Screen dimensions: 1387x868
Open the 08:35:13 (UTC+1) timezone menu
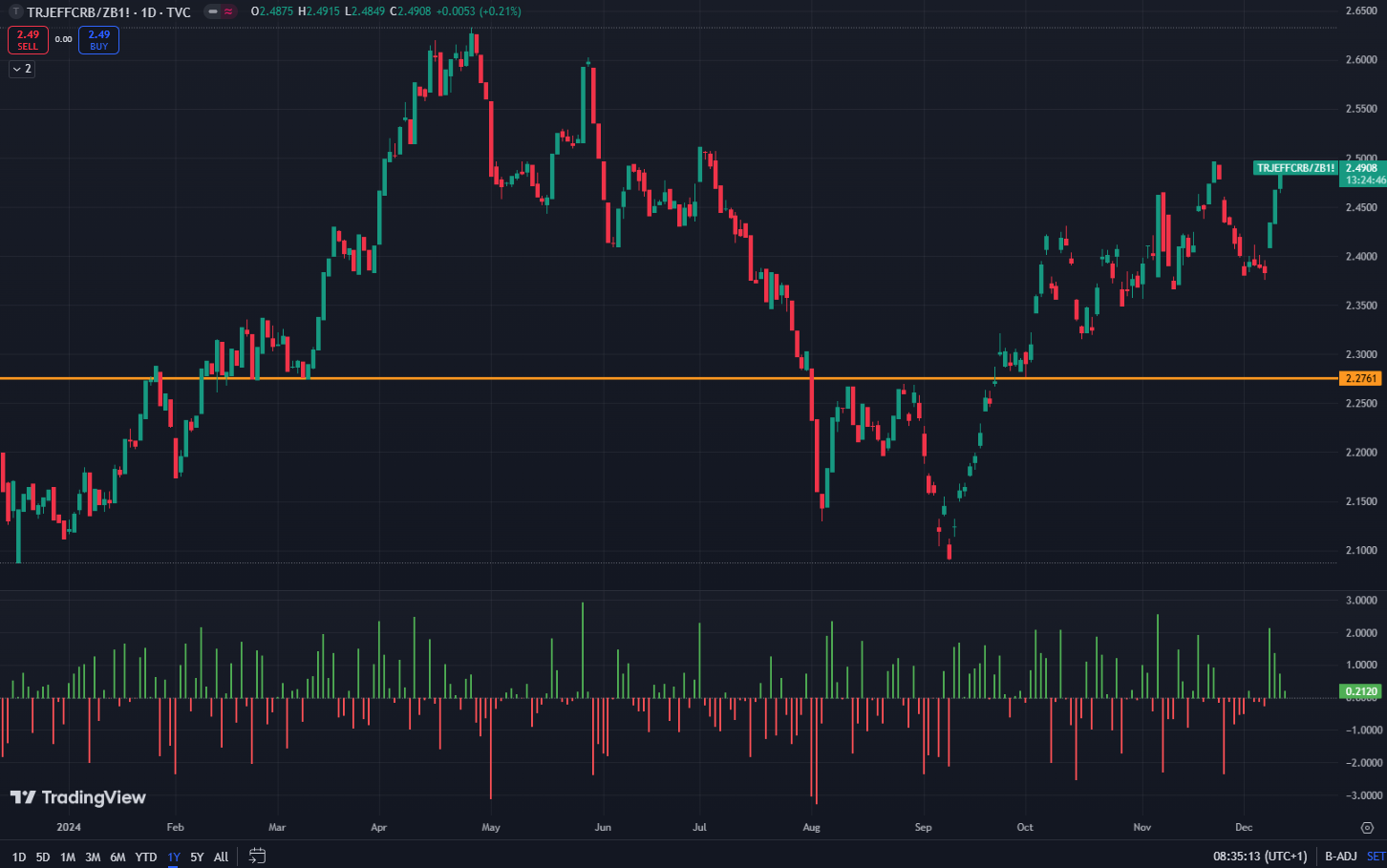tap(1260, 857)
